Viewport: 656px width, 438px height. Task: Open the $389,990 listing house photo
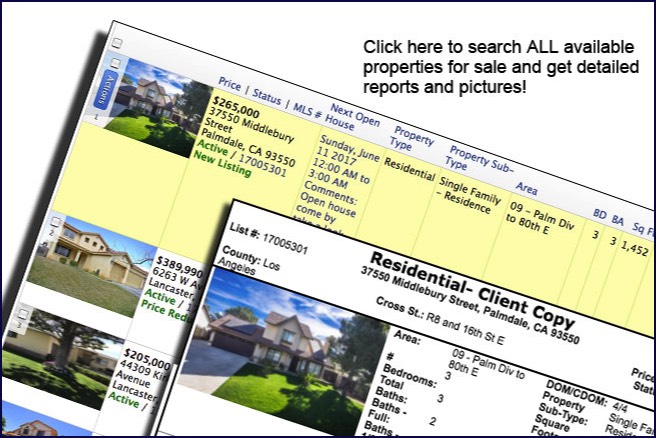pos(90,266)
